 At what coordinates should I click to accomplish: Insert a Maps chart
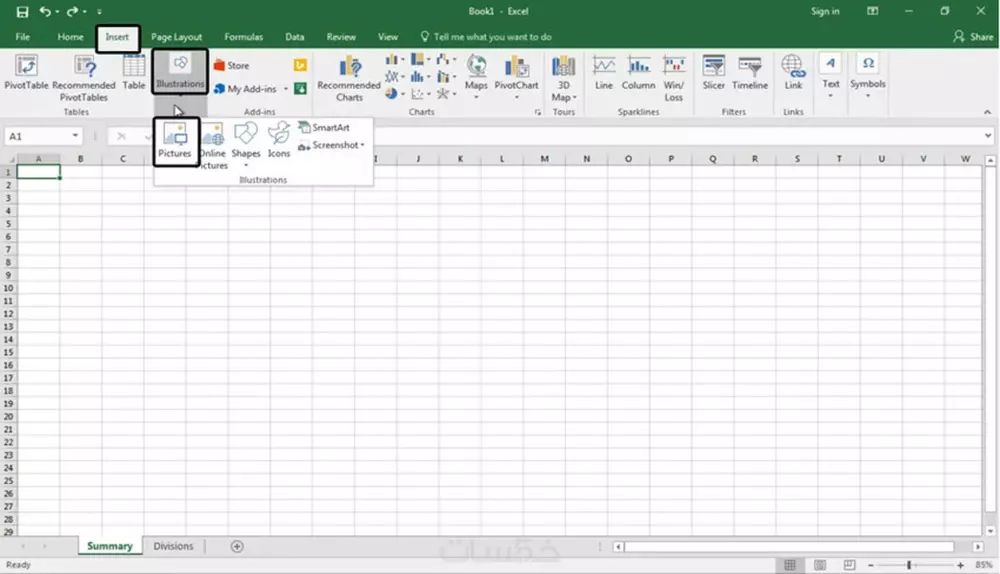pos(476,77)
